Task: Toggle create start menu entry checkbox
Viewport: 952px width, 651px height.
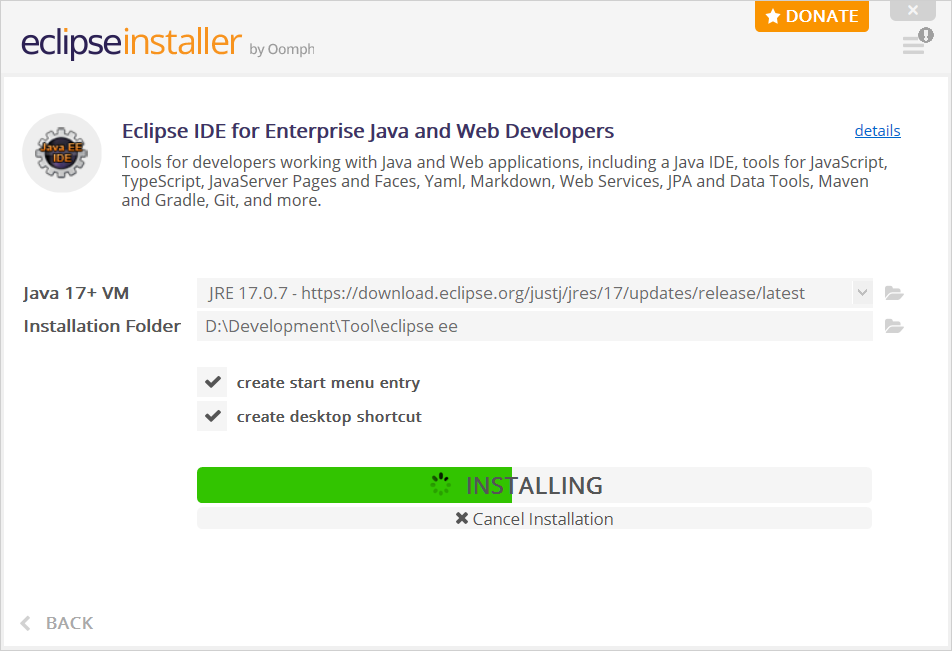Action: [212, 382]
